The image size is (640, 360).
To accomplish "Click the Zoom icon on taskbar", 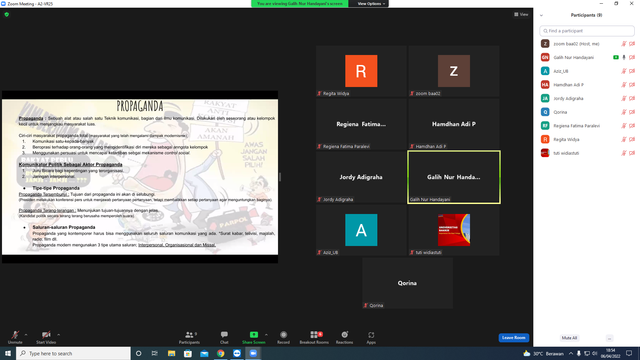I will click(x=253, y=353).
